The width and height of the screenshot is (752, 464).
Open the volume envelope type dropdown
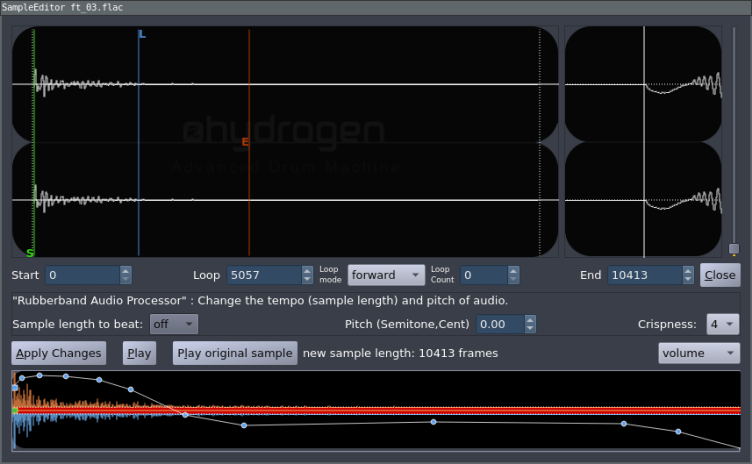[698, 353]
